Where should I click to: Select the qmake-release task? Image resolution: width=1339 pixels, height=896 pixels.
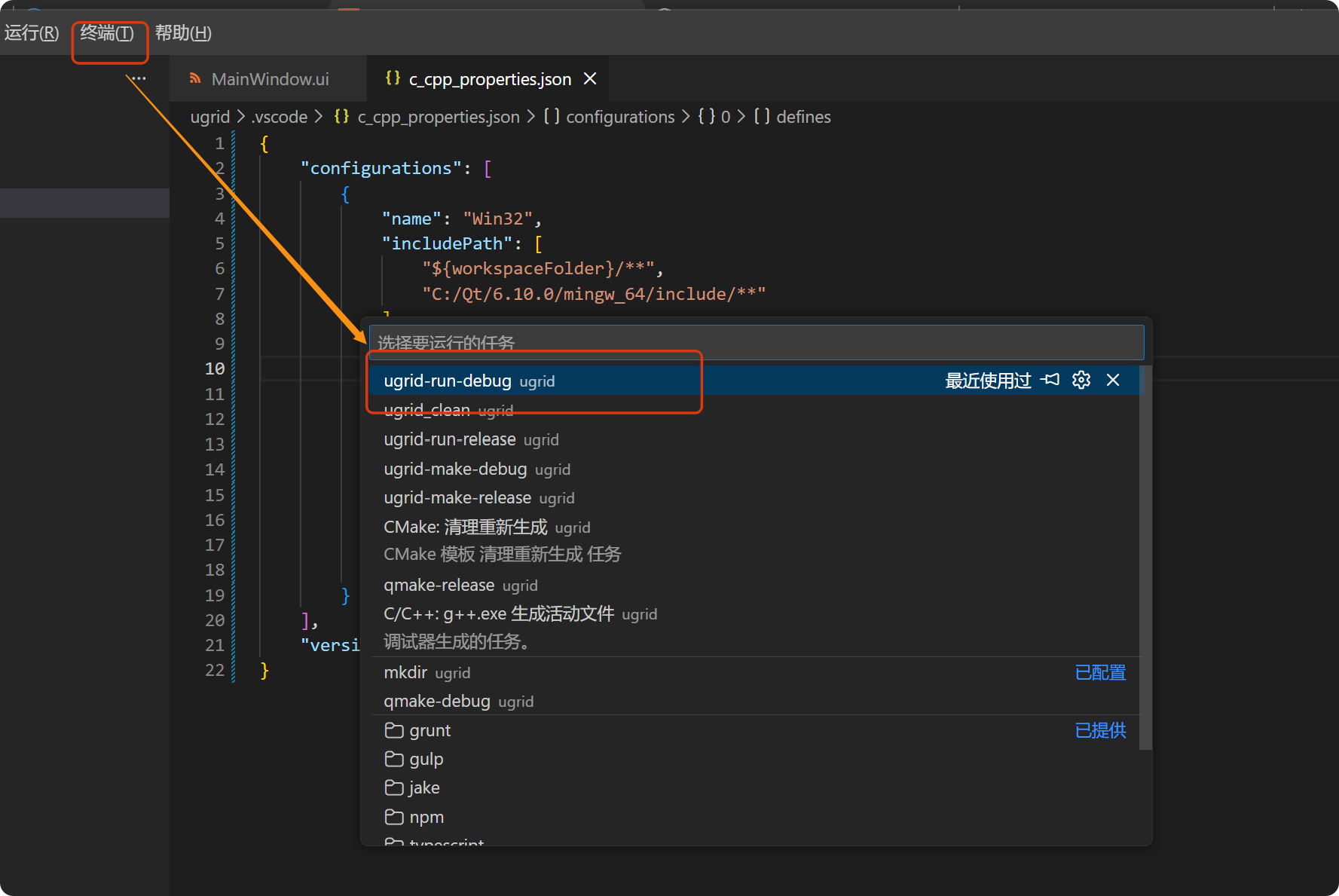439,585
